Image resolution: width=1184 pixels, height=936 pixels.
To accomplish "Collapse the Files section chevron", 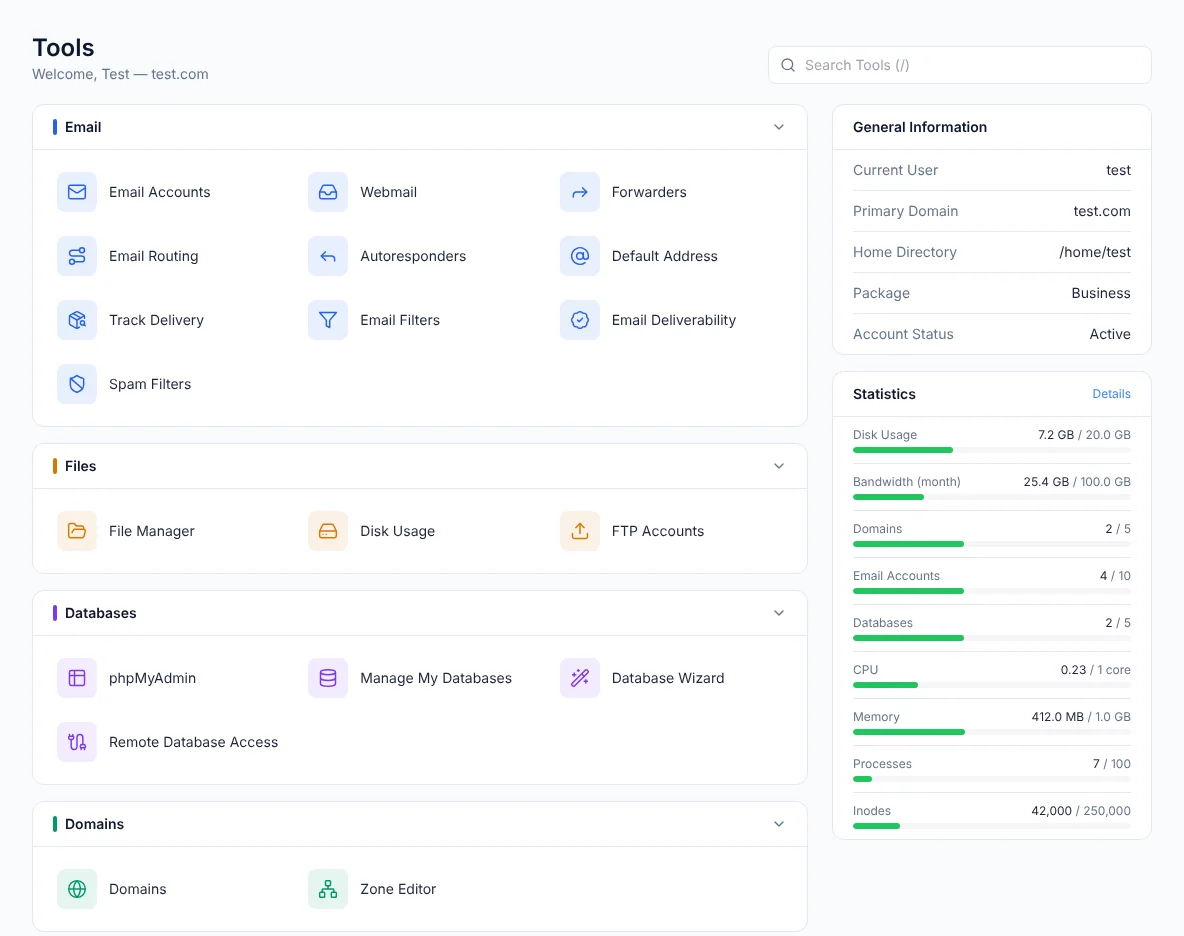I will (779, 466).
